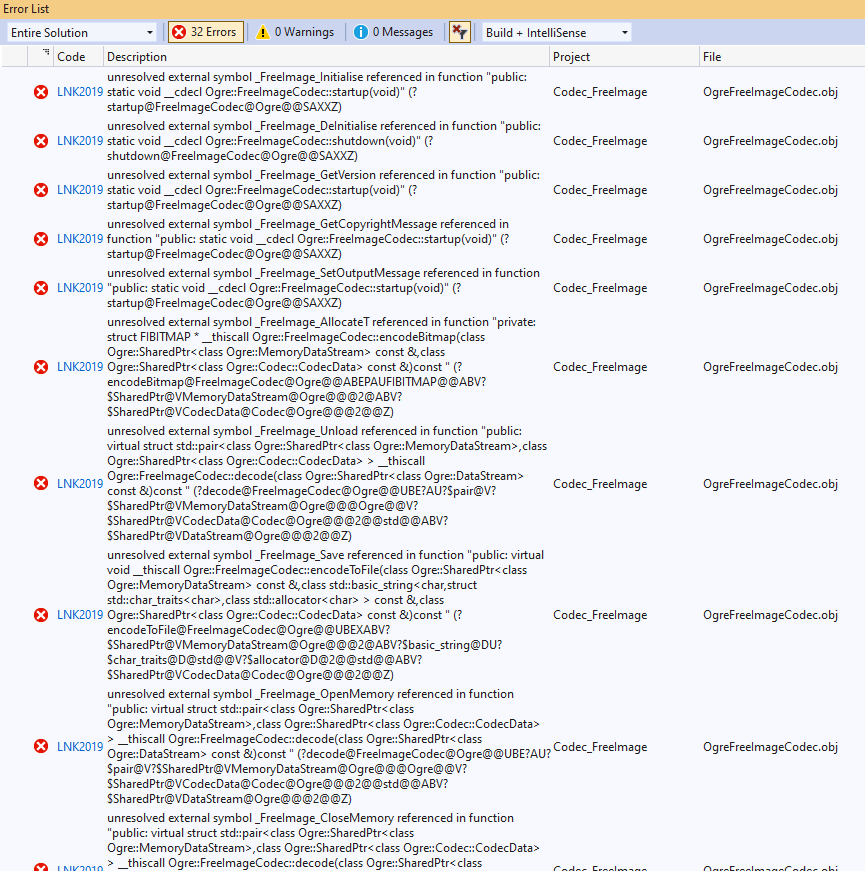Toggle the 0 Warnings filter button
865x871 pixels.
click(295, 32)
